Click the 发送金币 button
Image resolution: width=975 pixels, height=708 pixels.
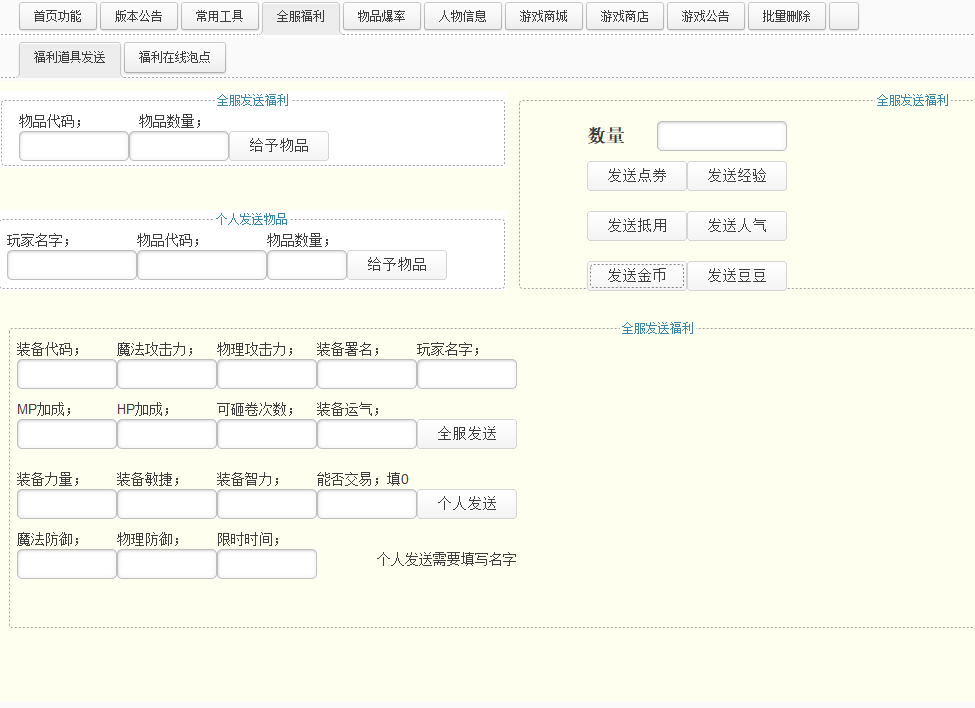tap(636, 276)
